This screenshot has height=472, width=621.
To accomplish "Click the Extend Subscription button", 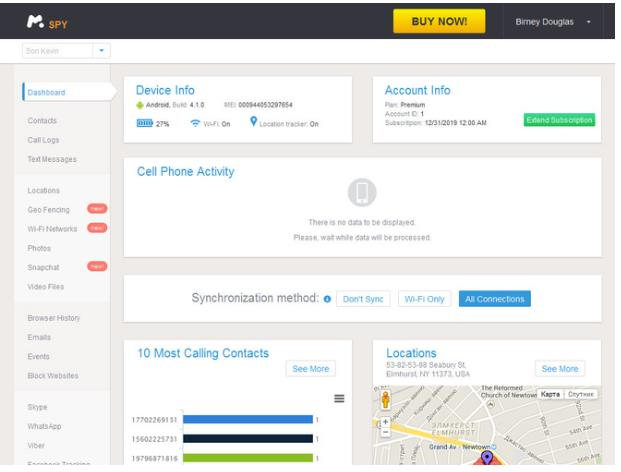I will coord(558,120).
